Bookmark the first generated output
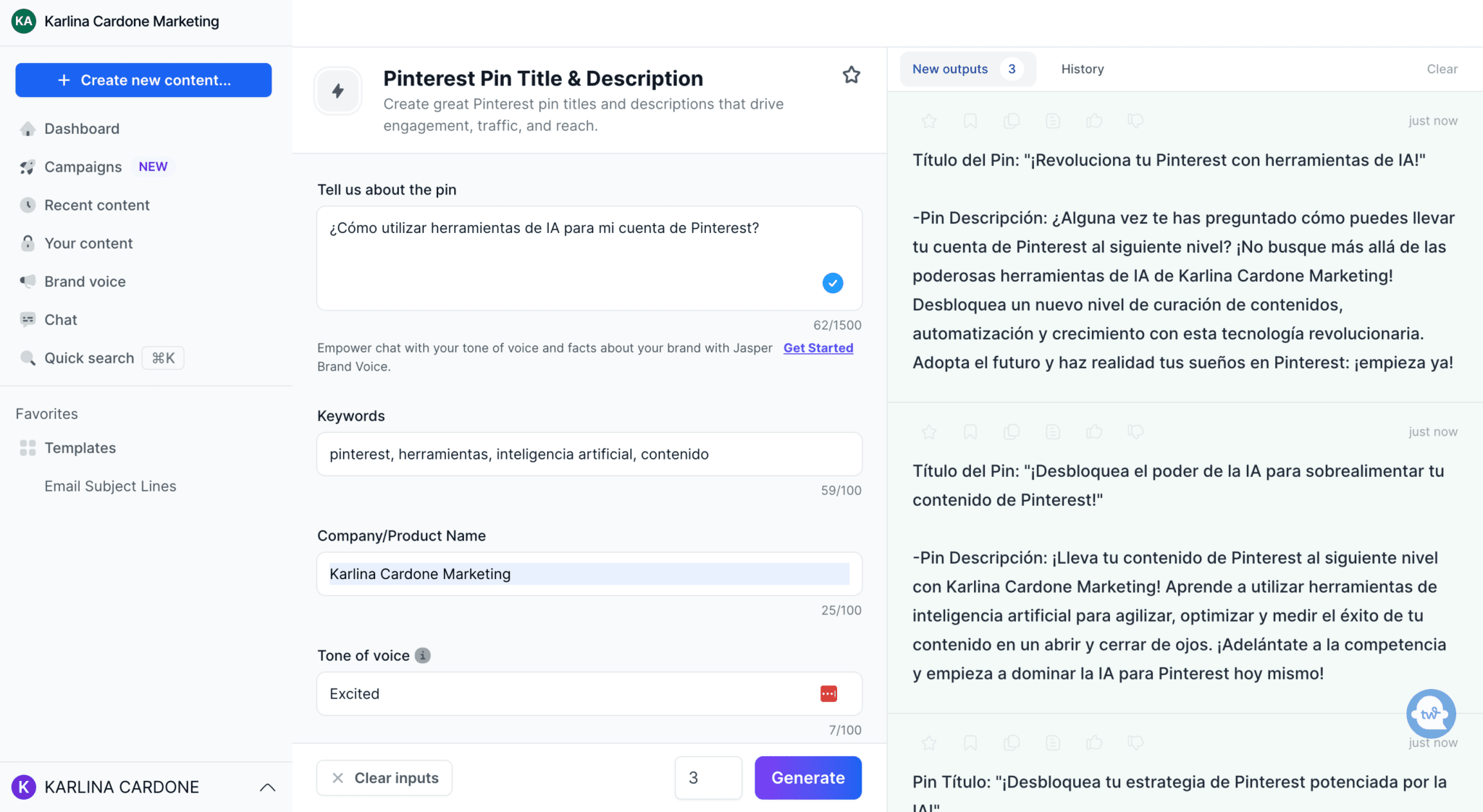1483x812 pixels. coord(970,121)
